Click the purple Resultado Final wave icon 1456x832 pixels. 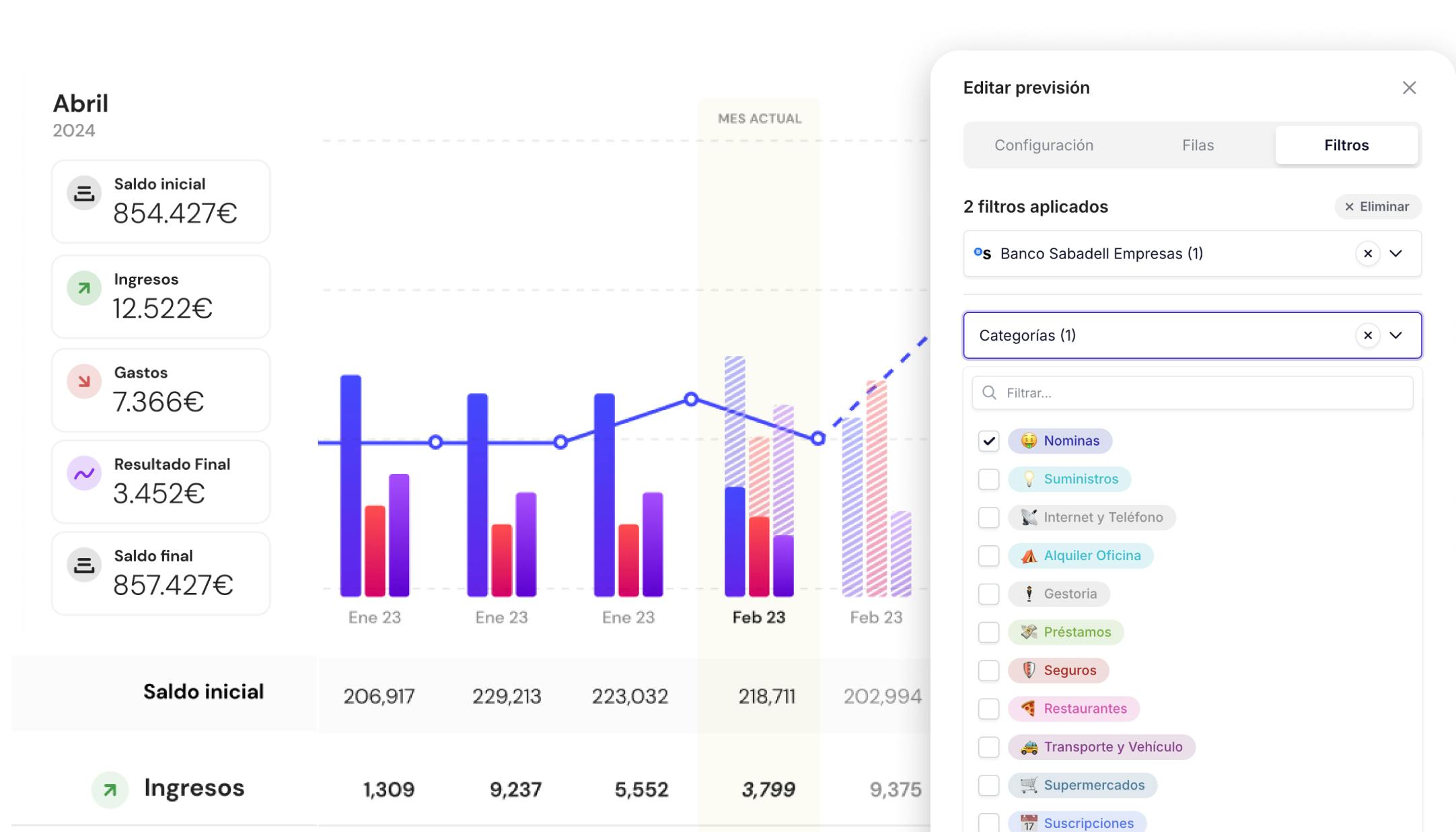coord(84,474)
